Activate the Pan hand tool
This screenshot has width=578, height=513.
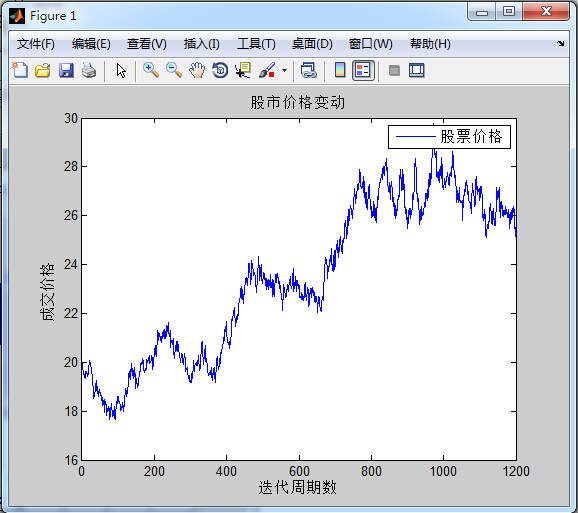pyautogui.click(x=197, y=70)
